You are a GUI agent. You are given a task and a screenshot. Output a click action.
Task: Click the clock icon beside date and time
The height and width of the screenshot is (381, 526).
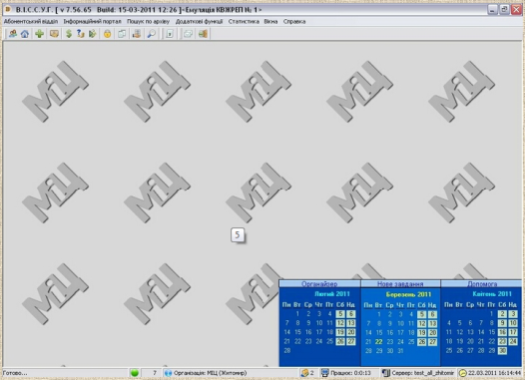(463, 373)
